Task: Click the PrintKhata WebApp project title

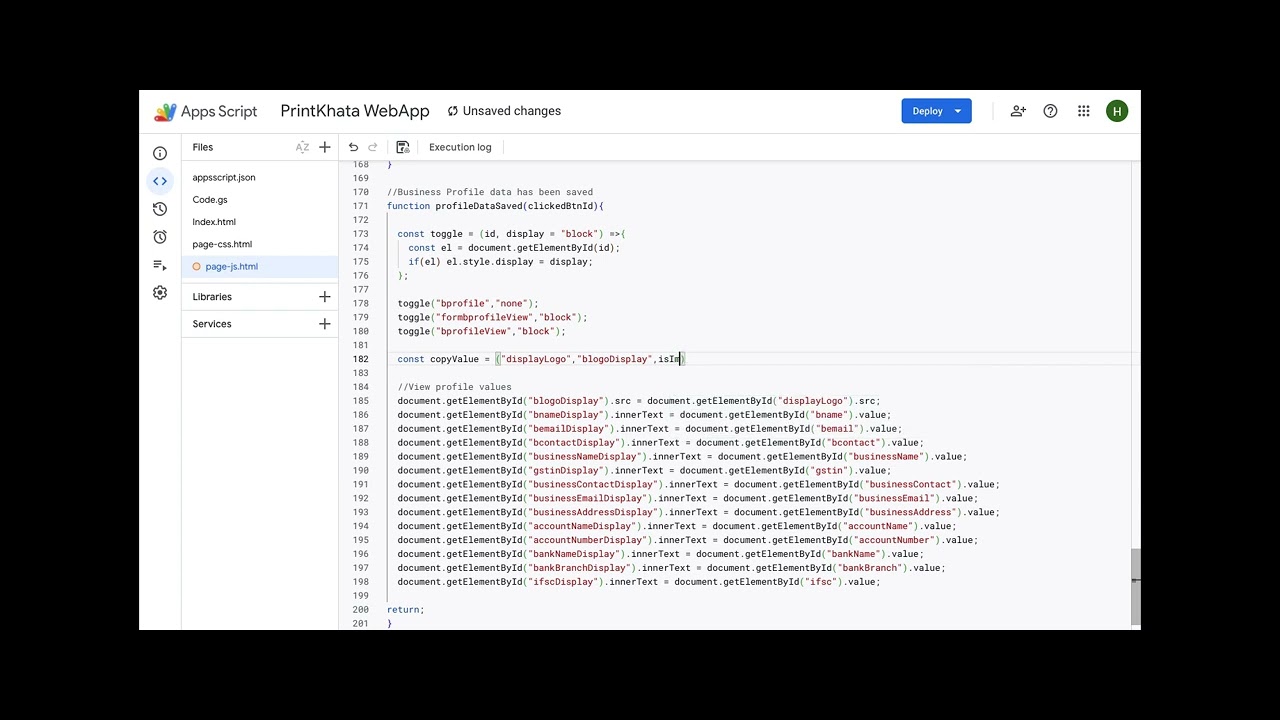Action: [x=355, y=111]
